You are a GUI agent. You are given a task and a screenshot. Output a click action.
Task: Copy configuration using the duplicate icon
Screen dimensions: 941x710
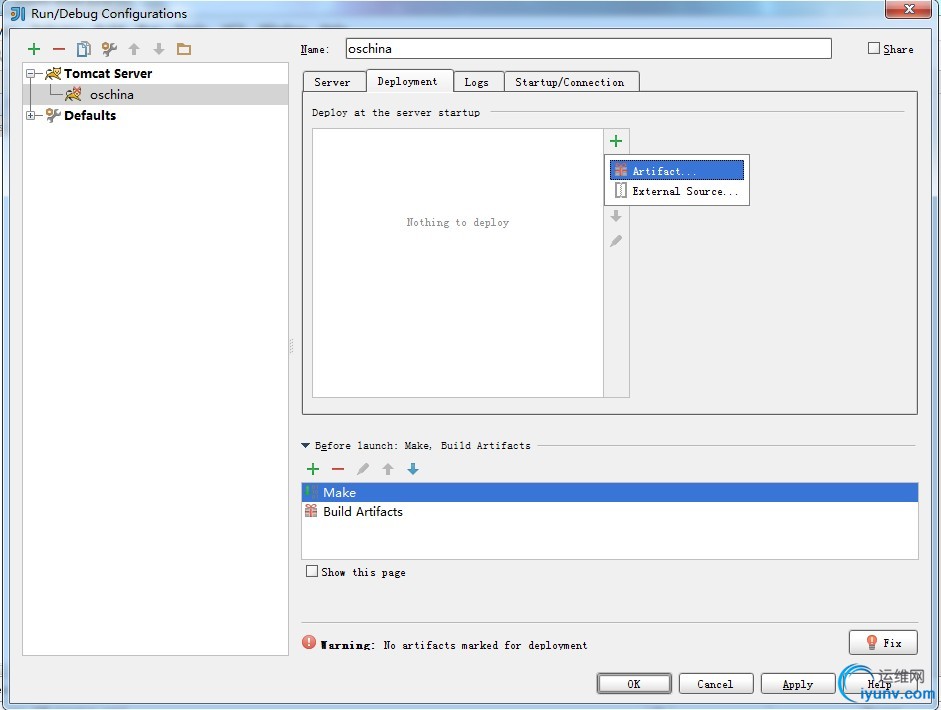[x=83, y=49]
